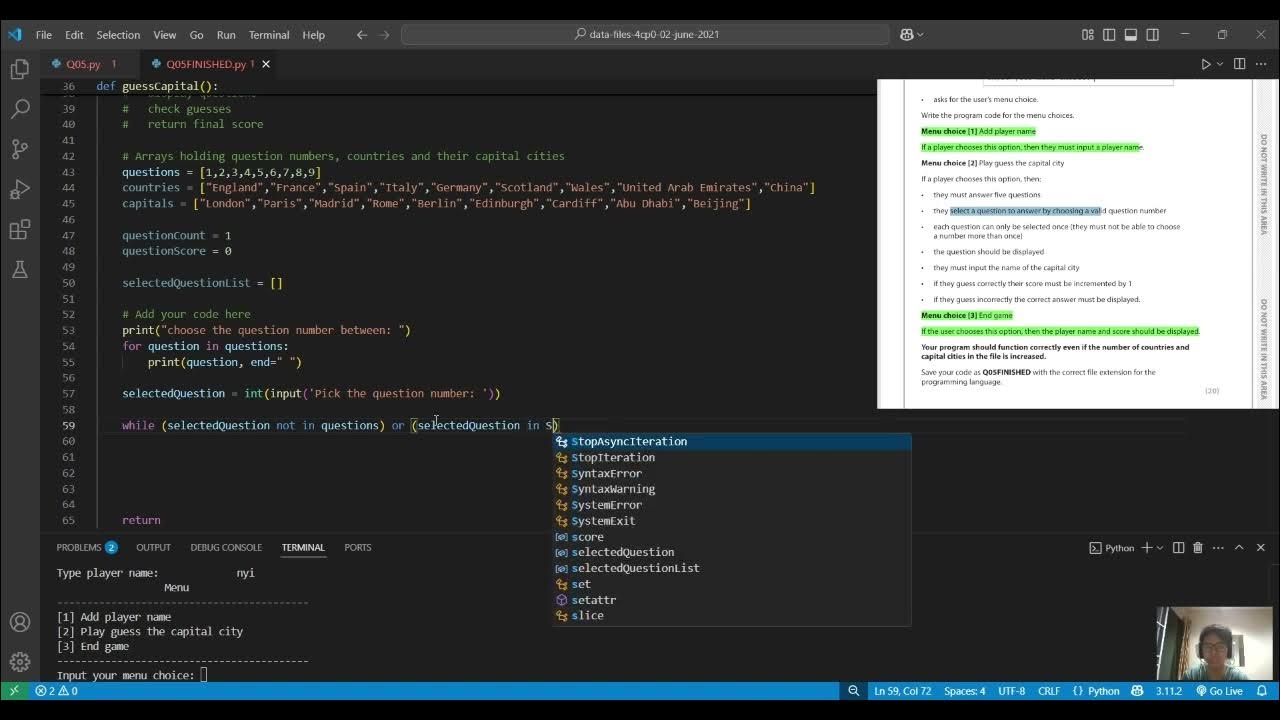
Task: Change indentation Spaces: 4
Action: (965, 691)
